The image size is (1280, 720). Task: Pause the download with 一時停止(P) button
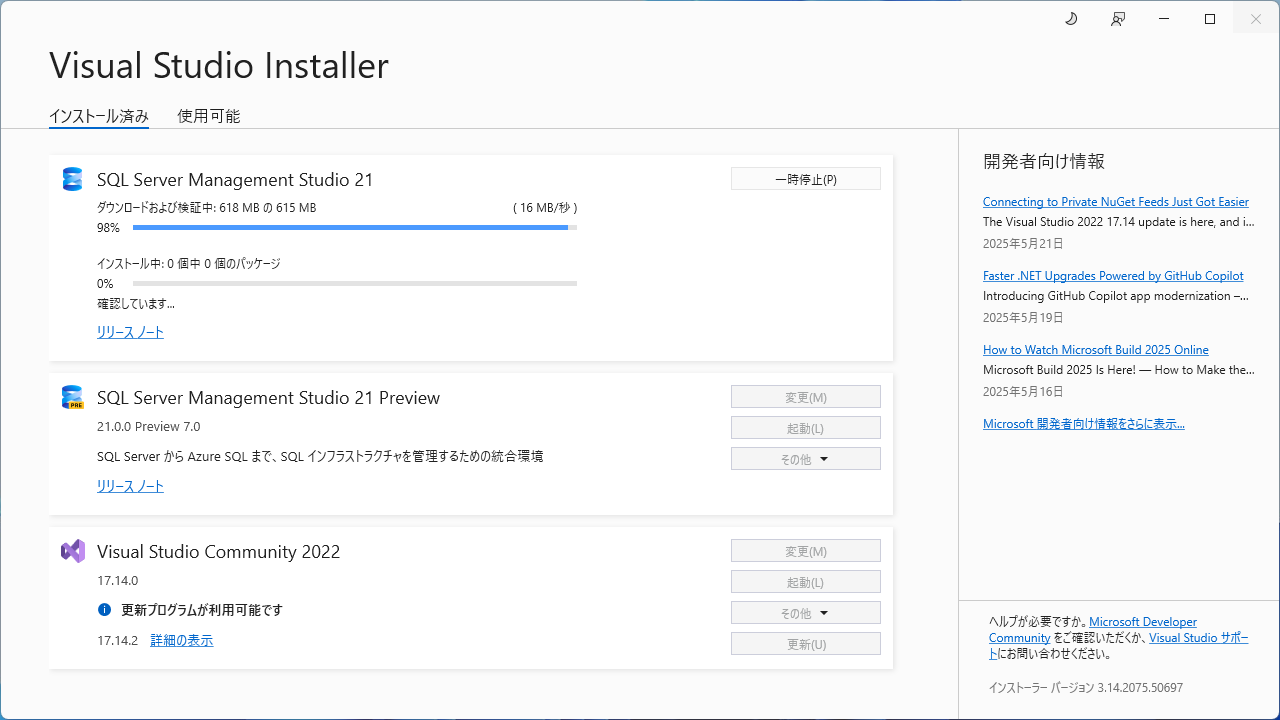click(x=806, y=179)
